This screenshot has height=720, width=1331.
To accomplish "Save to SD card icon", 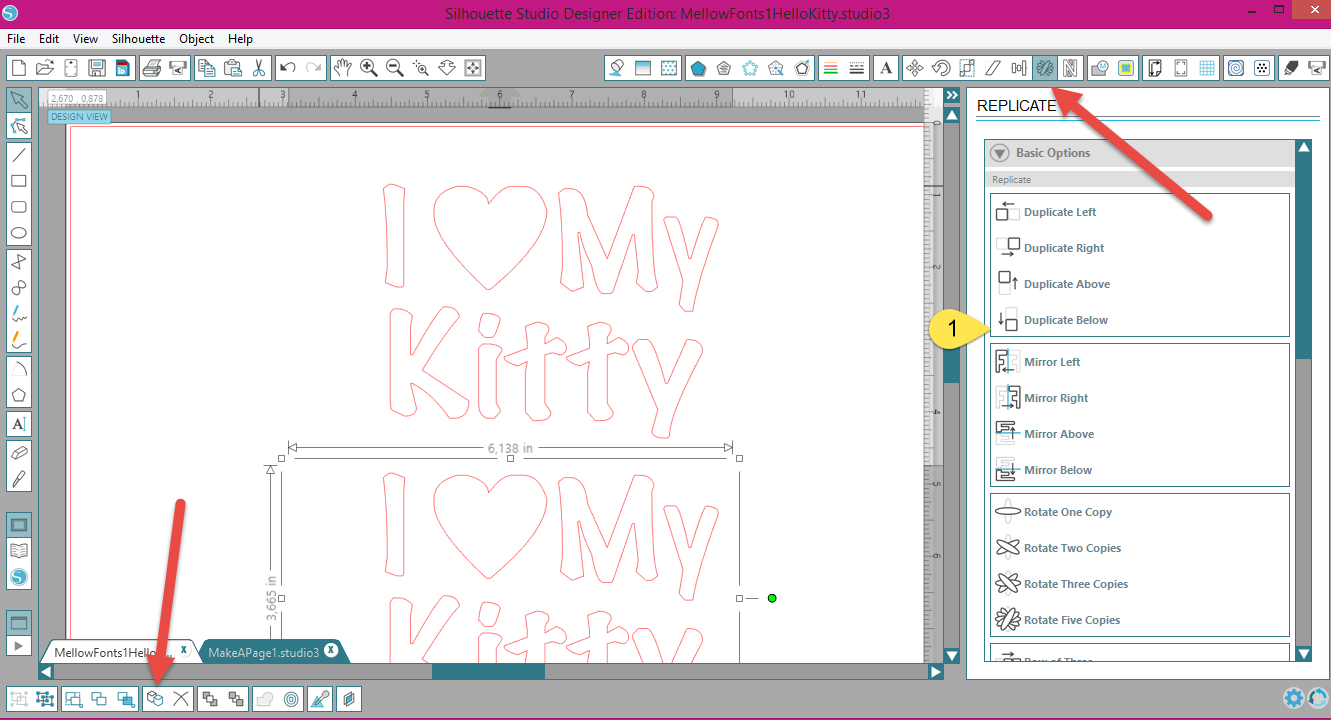I will coord(122,68).
